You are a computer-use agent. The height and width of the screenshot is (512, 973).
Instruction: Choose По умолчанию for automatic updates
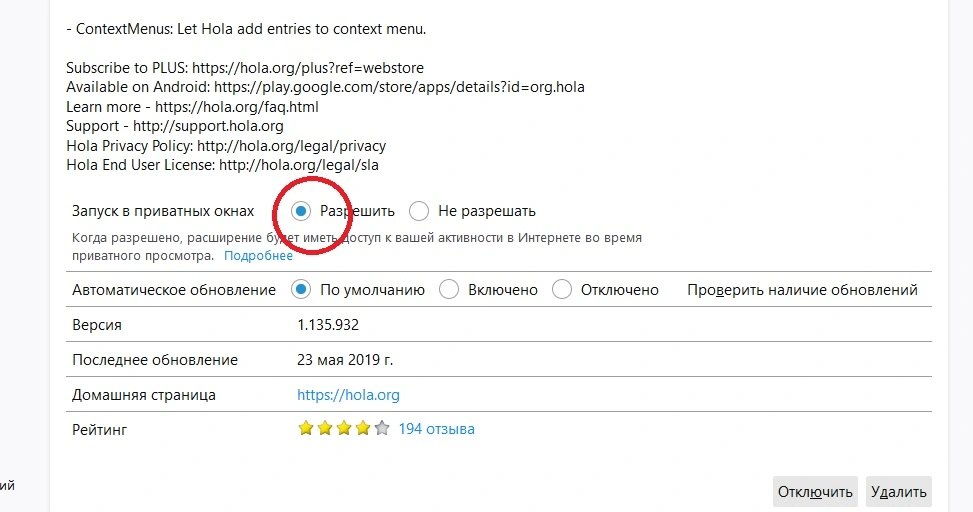coord(301,290)
